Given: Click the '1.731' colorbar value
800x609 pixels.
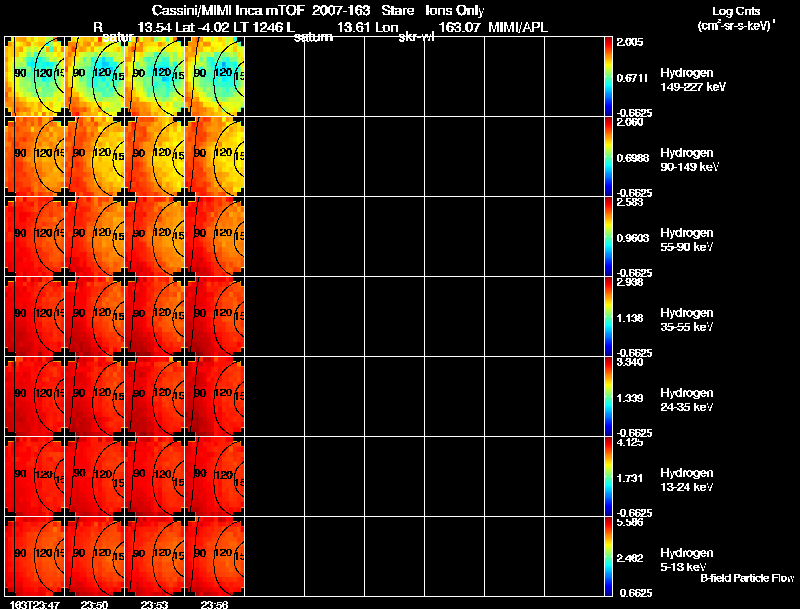Looking at the screenshot, I should tap(630, 478).
